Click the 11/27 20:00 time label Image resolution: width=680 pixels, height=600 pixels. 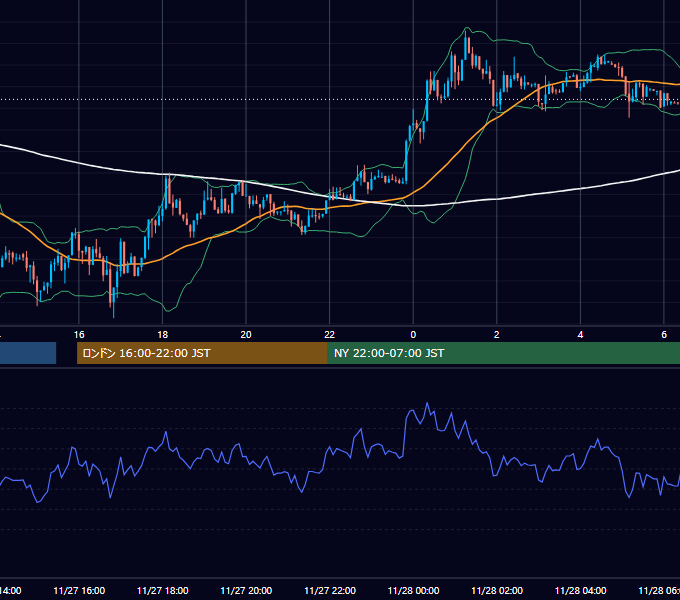[246, 590]
